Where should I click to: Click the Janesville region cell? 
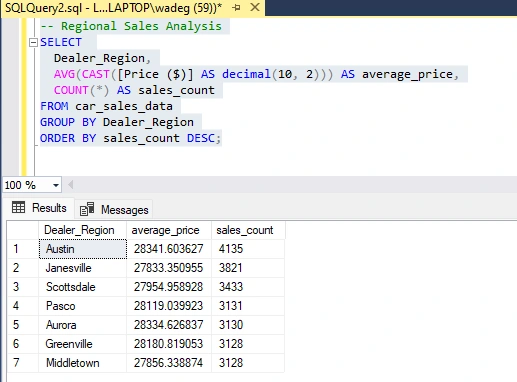83,268
